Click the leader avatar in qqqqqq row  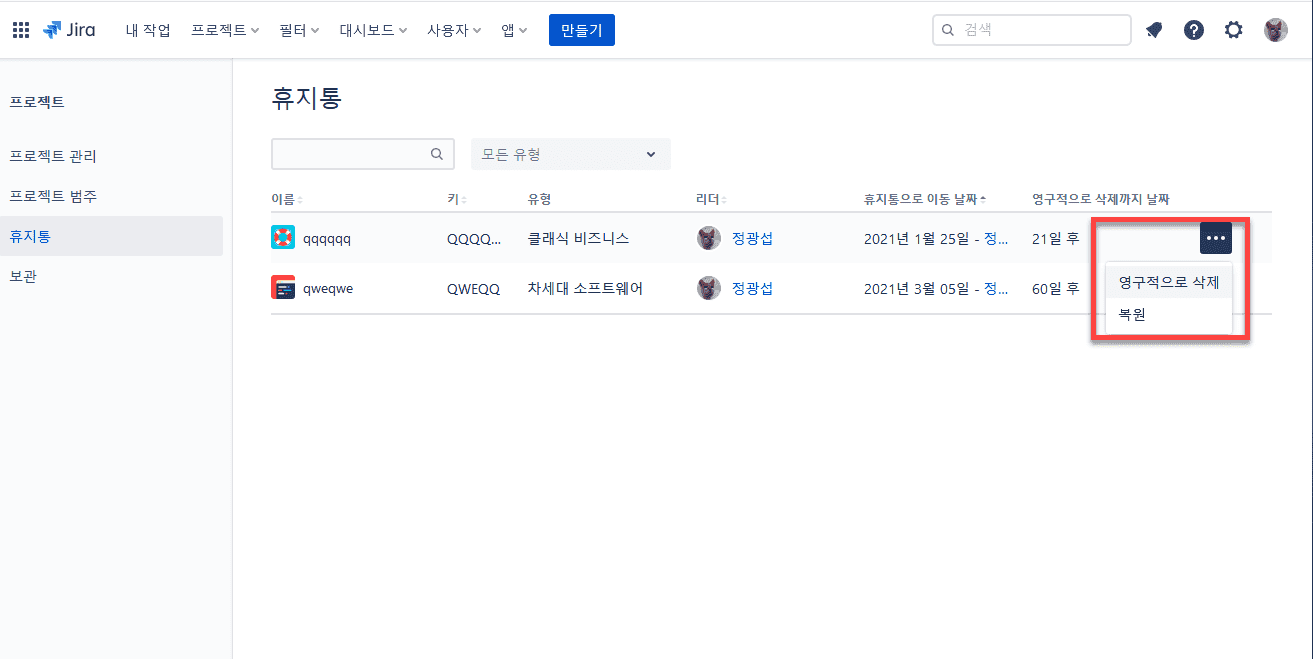[x=709, y=238]
